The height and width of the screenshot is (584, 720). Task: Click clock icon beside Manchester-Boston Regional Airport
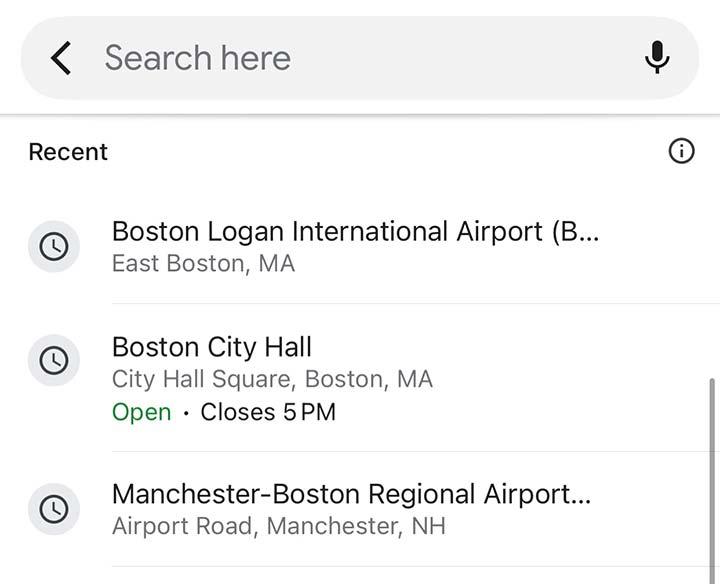tap(53, 509)
